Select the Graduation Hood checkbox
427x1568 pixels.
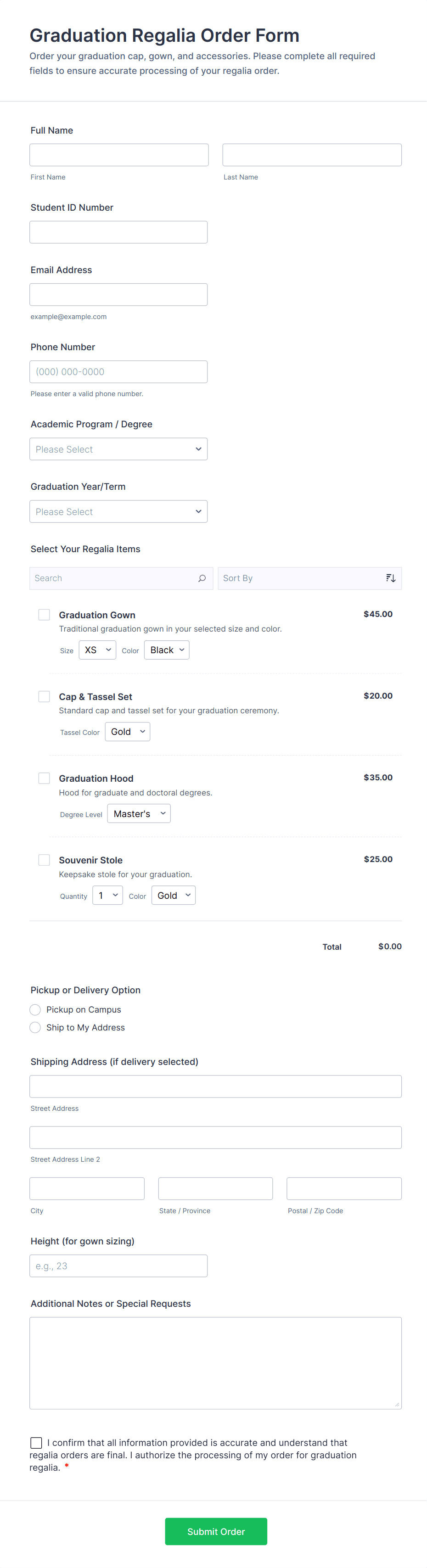pos(44,778)
